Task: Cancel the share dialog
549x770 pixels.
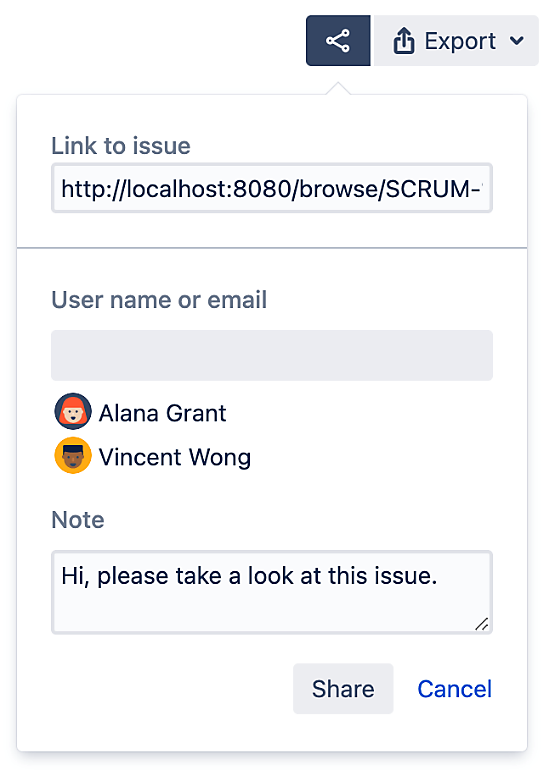Action: [454, 689]
